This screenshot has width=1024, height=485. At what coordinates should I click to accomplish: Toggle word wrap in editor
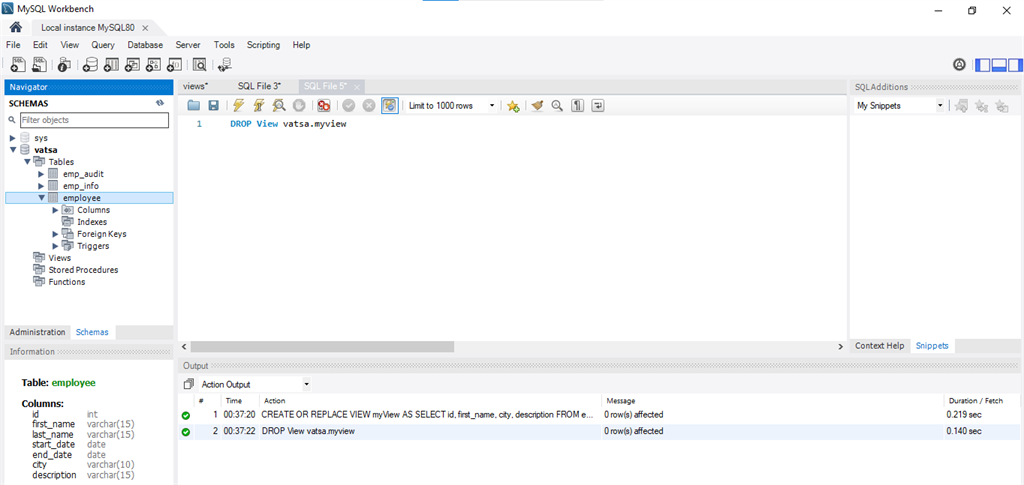598,105
